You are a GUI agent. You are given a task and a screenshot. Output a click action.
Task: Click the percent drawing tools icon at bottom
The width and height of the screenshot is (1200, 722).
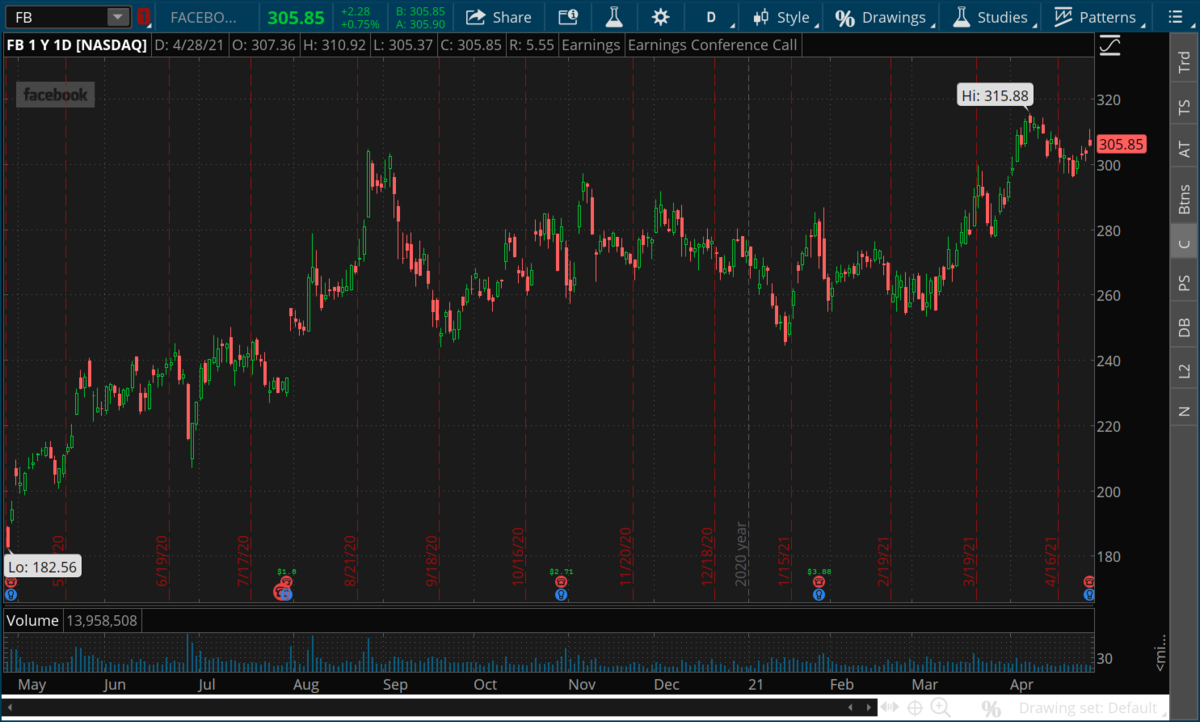(990, 709)
